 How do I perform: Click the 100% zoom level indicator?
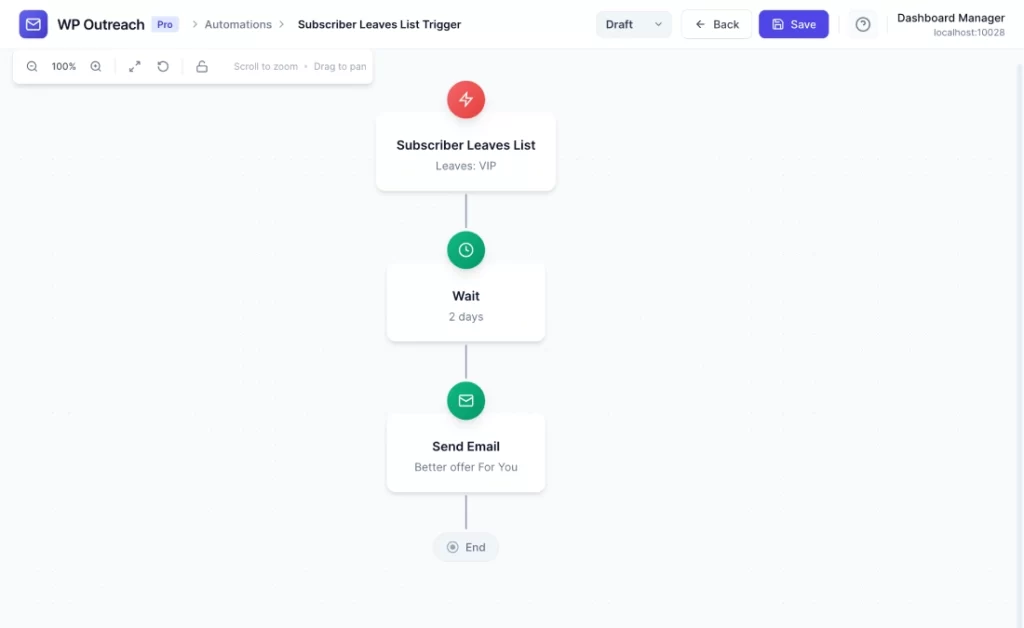[x=64, y=67]
